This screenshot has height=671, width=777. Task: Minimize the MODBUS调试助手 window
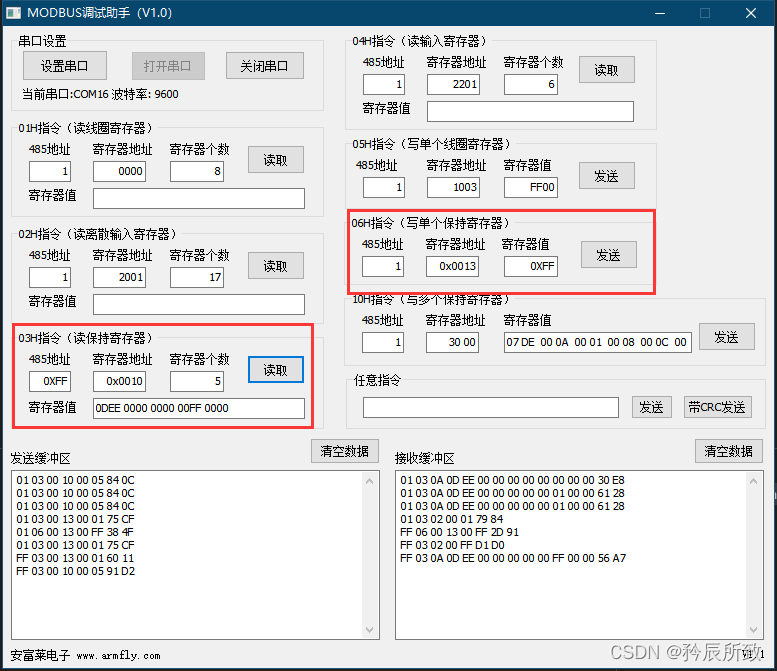[x=660, y=13]
